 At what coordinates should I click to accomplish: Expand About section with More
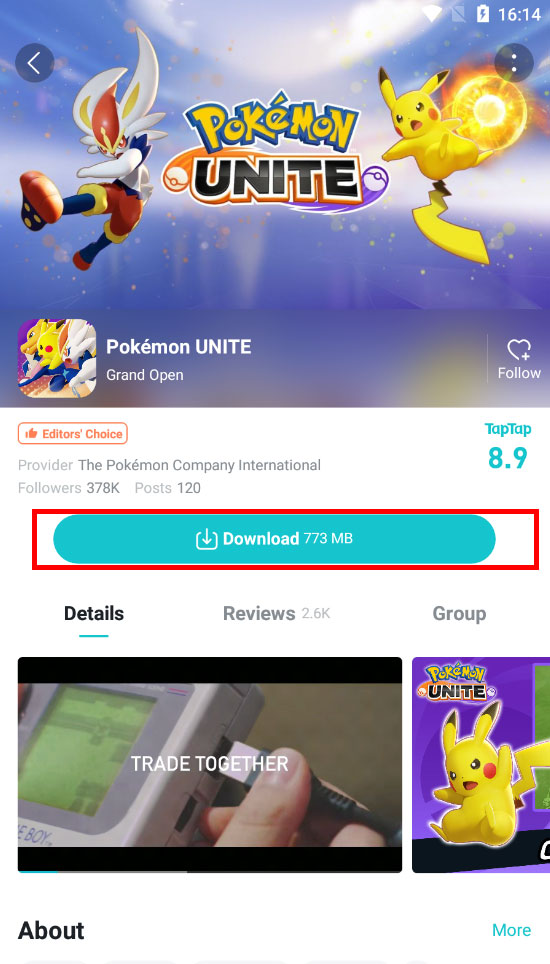[x=511, y=930]
